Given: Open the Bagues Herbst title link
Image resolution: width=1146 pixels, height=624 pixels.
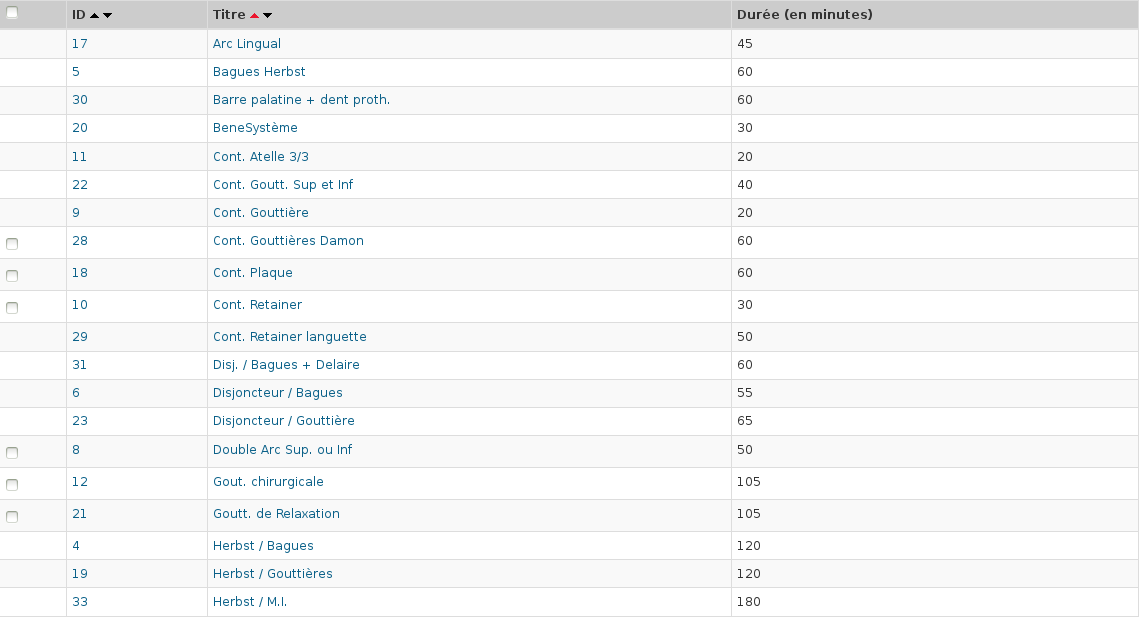Looking at the screenshot, I should click(x=259, y=72).
